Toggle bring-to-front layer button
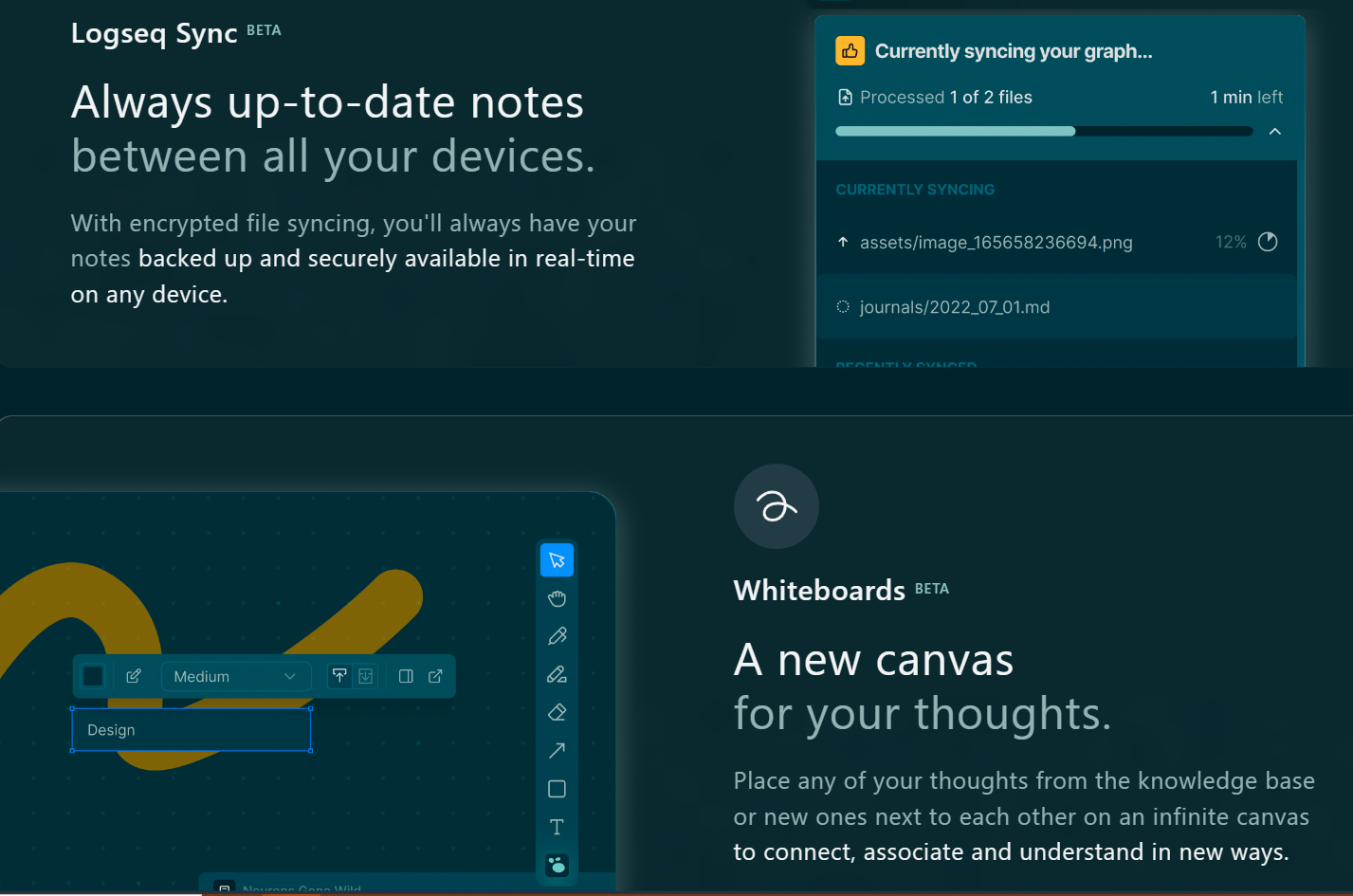Screen dimensions: 1353x896 tap(339, 676)
